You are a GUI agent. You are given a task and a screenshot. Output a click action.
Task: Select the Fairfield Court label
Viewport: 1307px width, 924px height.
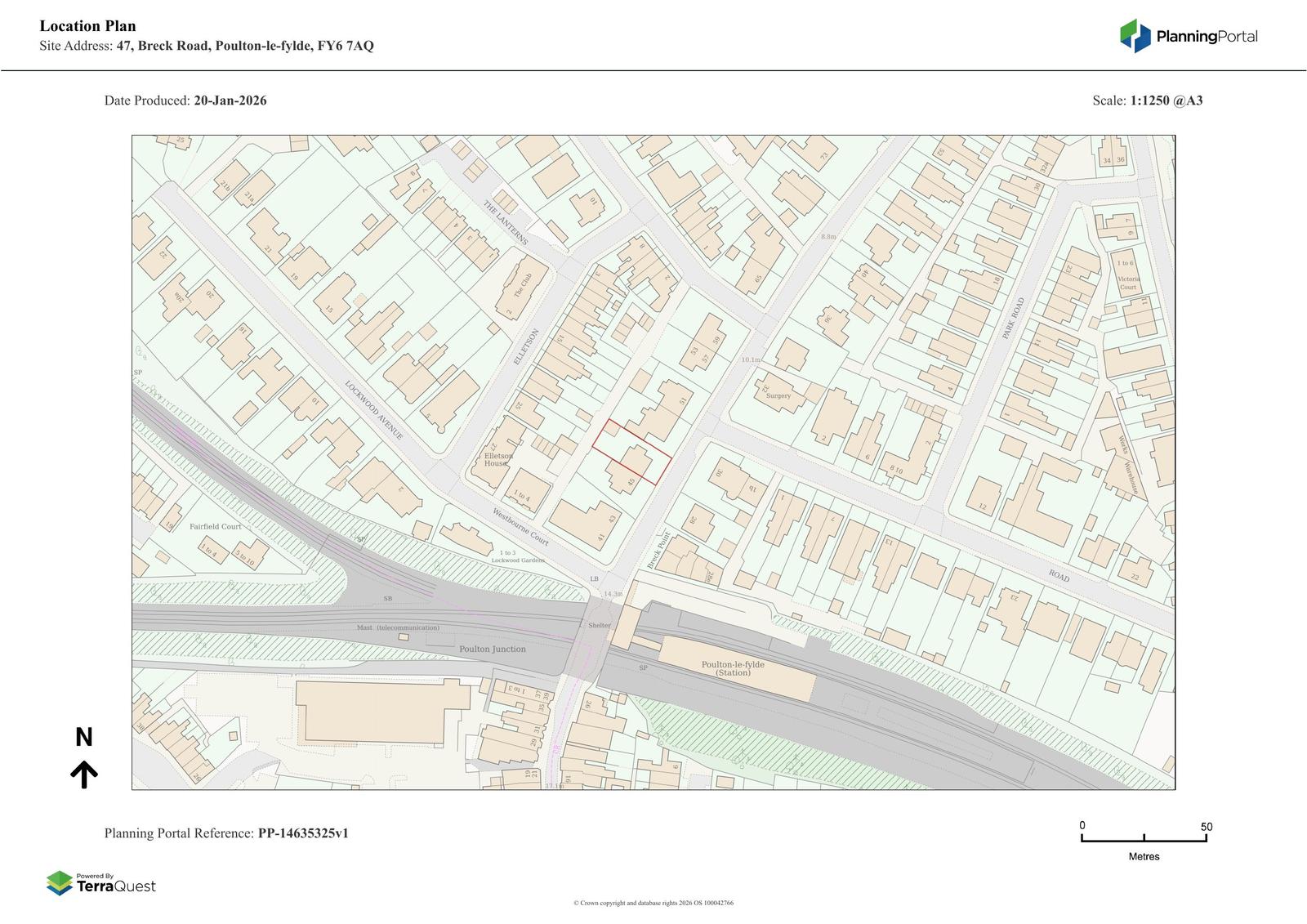click(215, 527)
